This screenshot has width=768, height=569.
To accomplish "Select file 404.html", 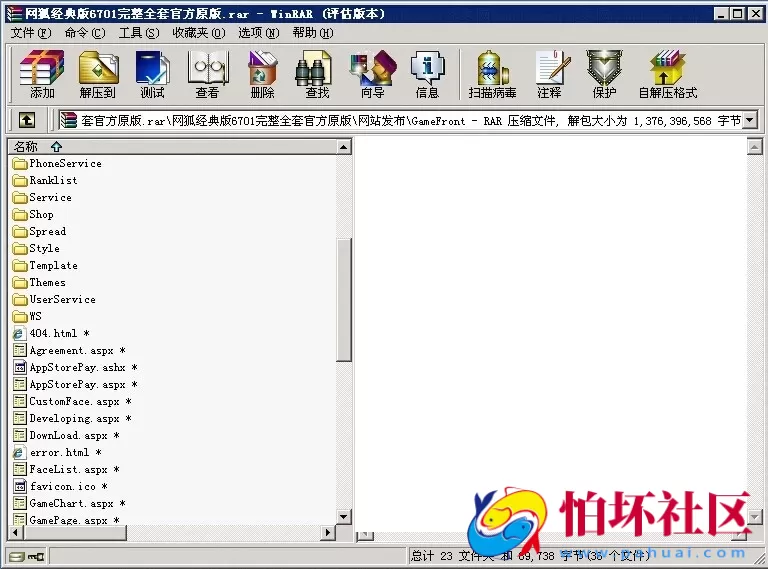I will [51, 333].
